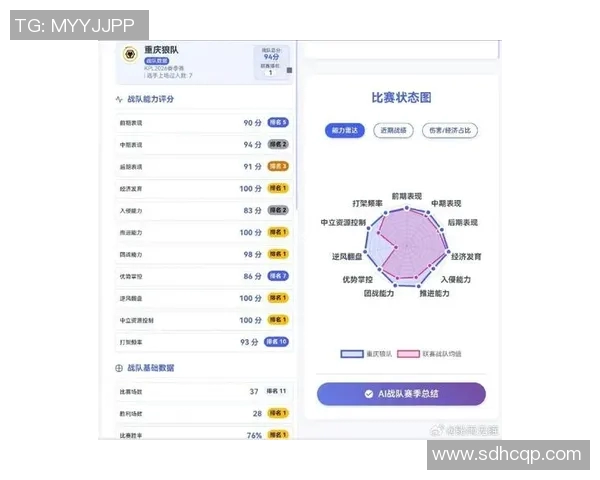The image size is (600, 480).
Task: Click the small gray square beside the score box
Action: 289,70
